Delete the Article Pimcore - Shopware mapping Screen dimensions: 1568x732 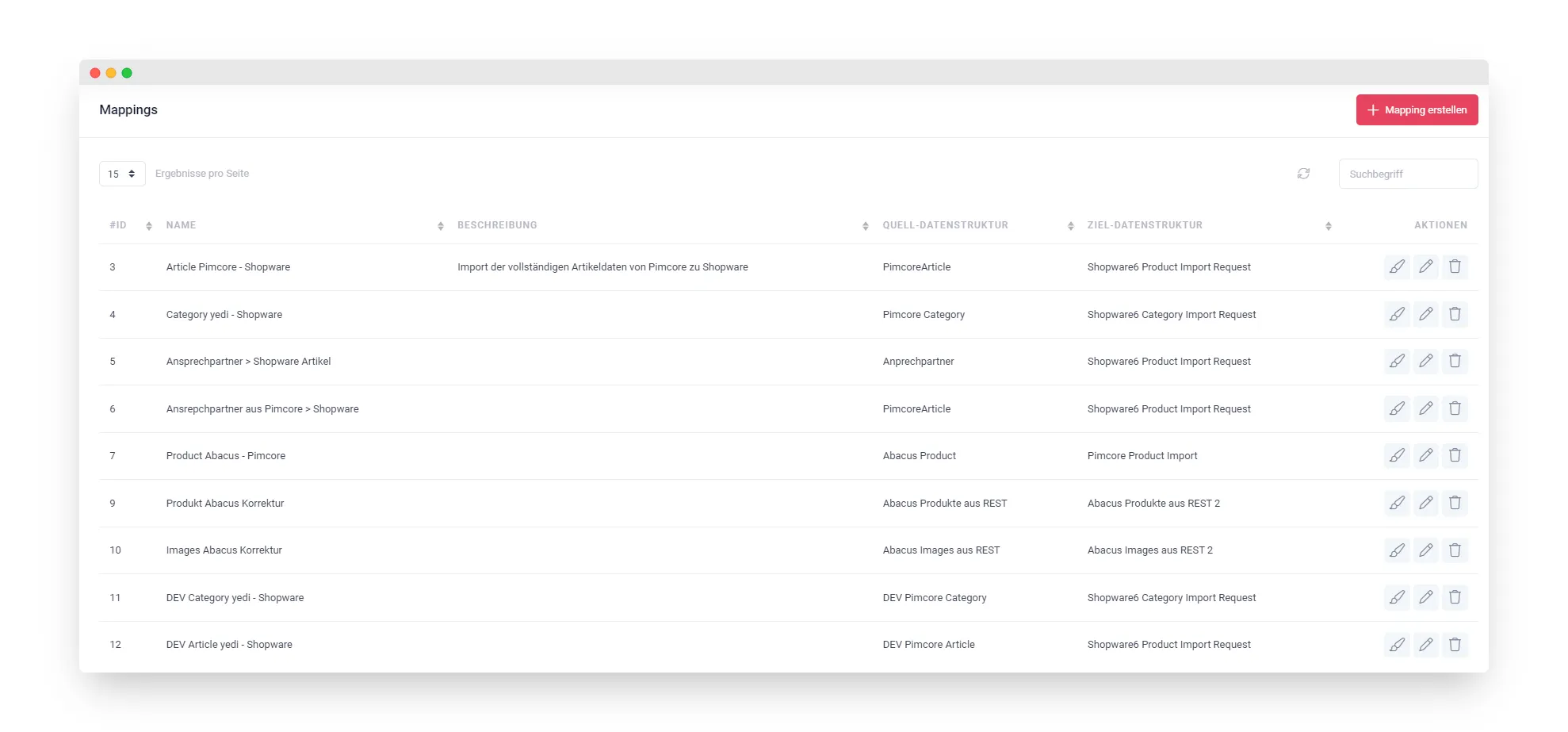click(x=1455, y=267)
